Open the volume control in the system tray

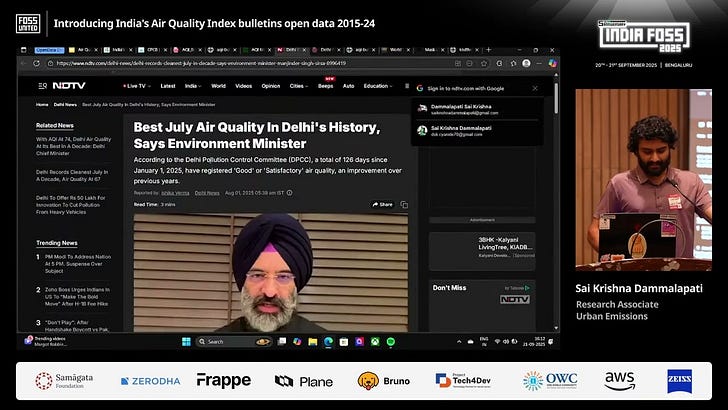pyautogui.click(x=506, y=342)
